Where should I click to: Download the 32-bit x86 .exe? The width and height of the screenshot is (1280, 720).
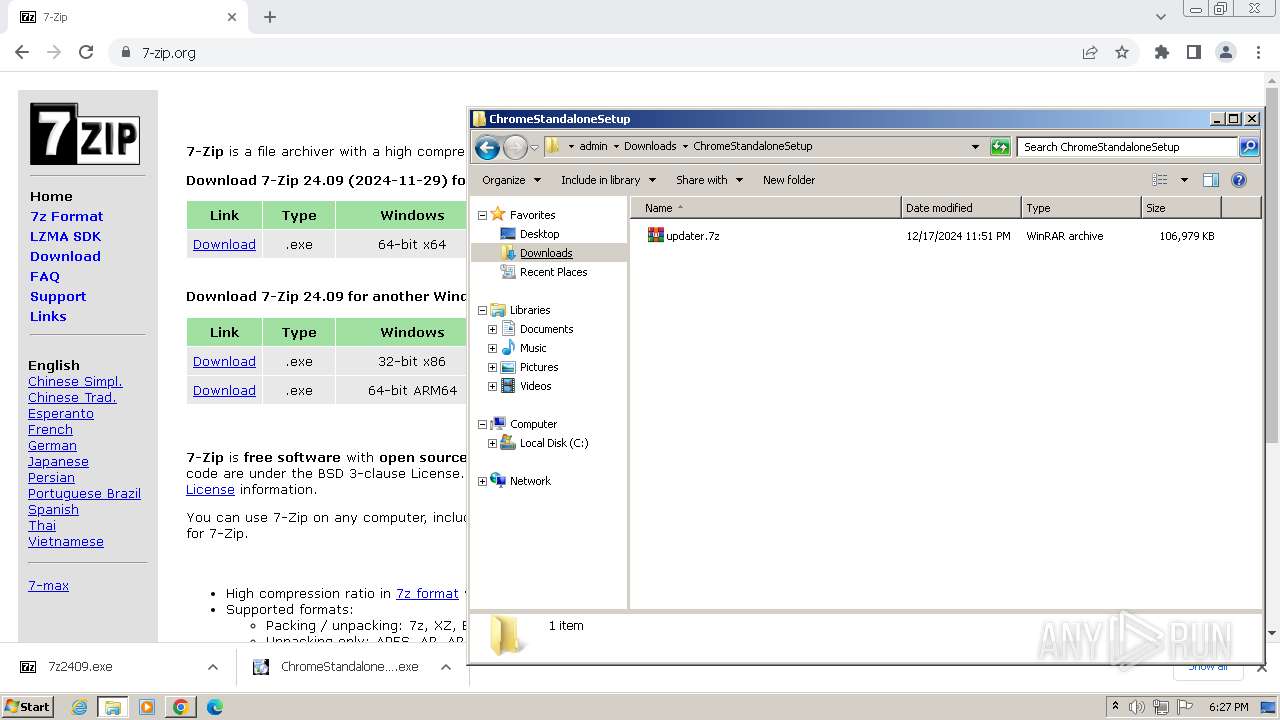coord(224,361)
